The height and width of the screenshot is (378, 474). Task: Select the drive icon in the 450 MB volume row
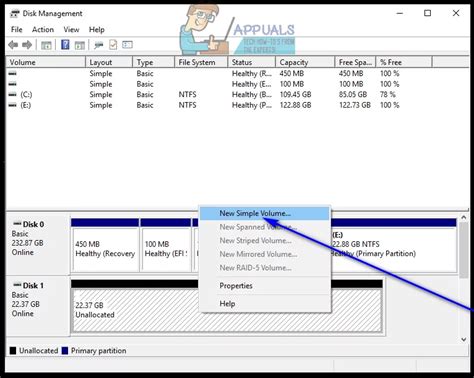12,73
